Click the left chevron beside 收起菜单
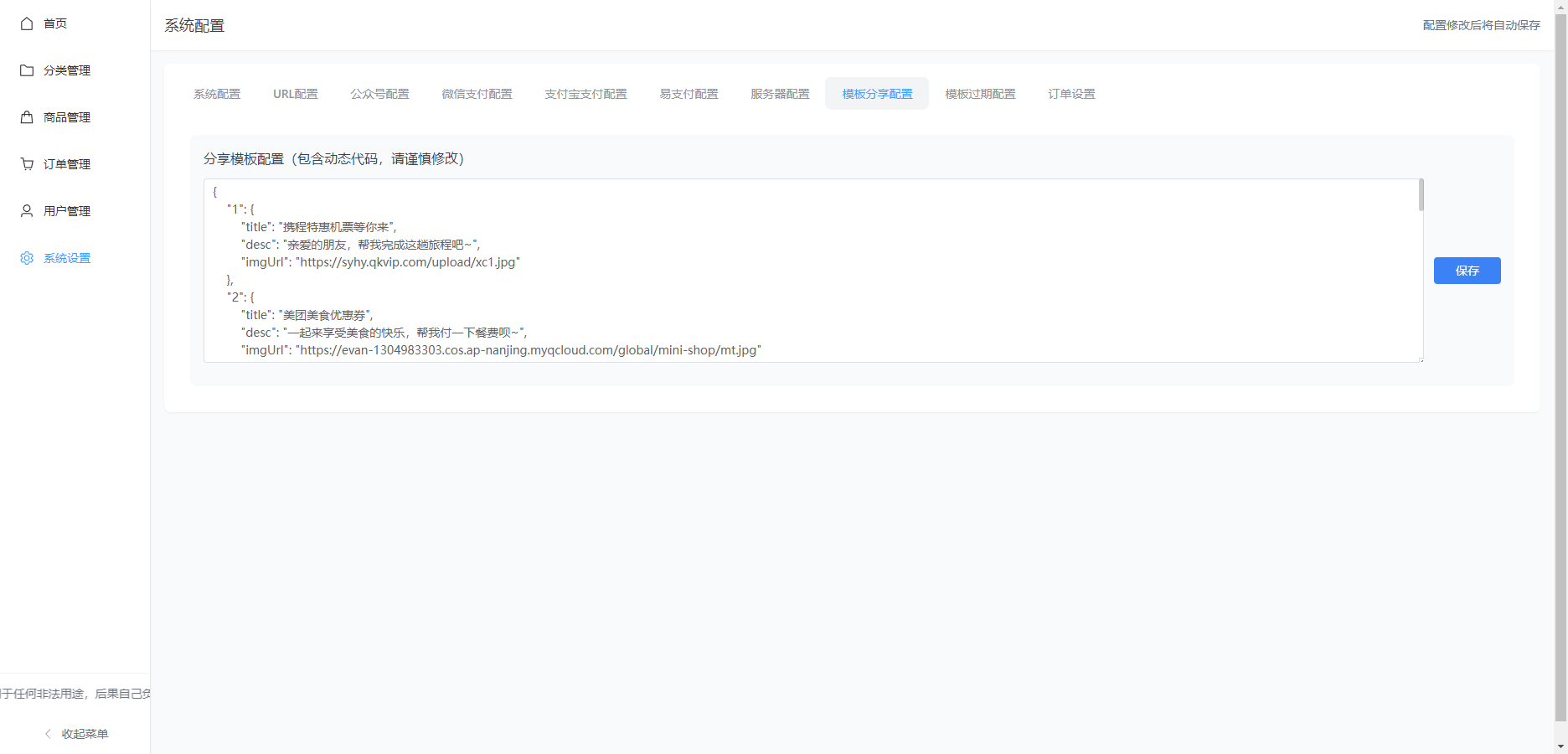This screenshot has height=754, width=1568. (47, 733)
